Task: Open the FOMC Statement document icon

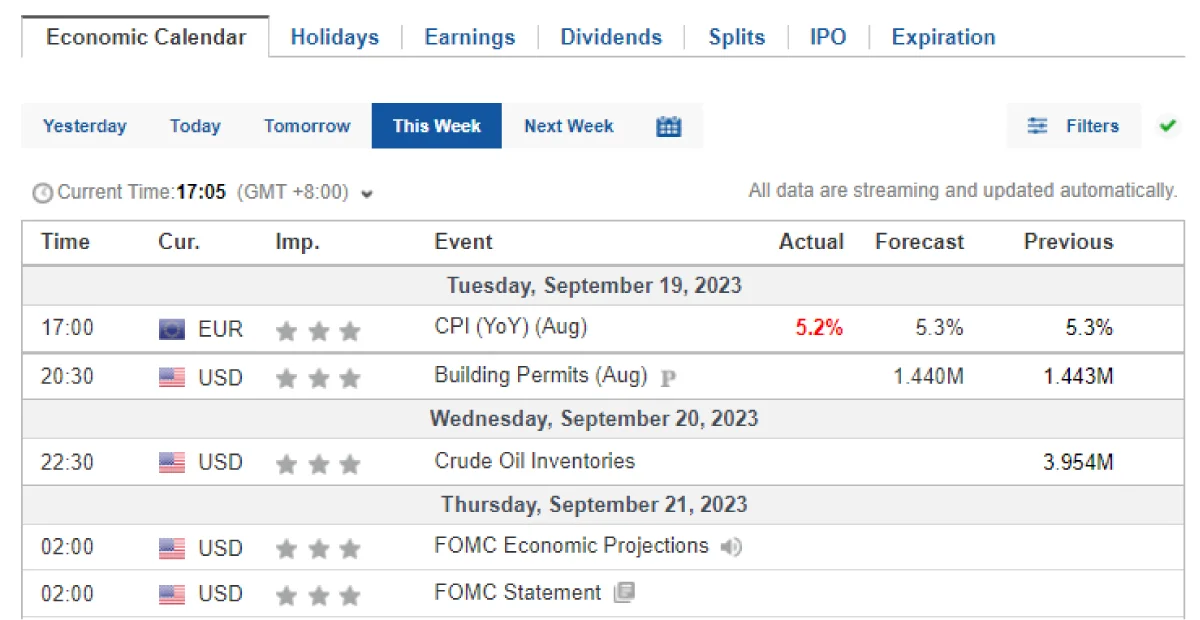Action: (x=625, y=592)
